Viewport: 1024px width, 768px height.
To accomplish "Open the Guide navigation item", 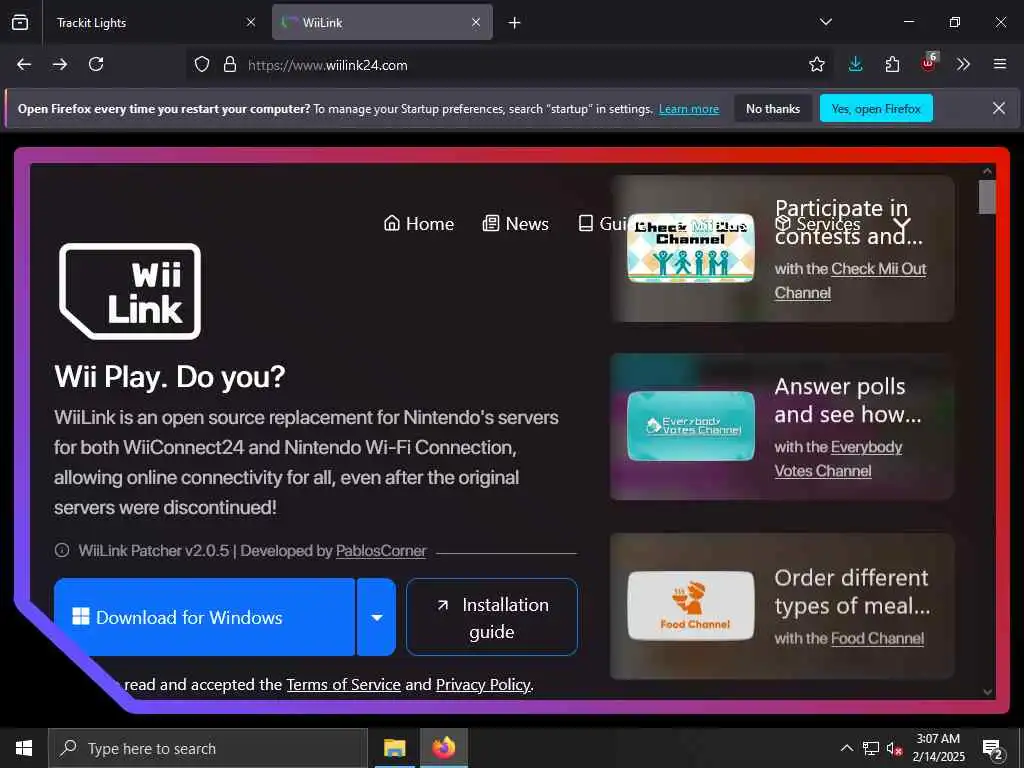I will coord(602,224).
